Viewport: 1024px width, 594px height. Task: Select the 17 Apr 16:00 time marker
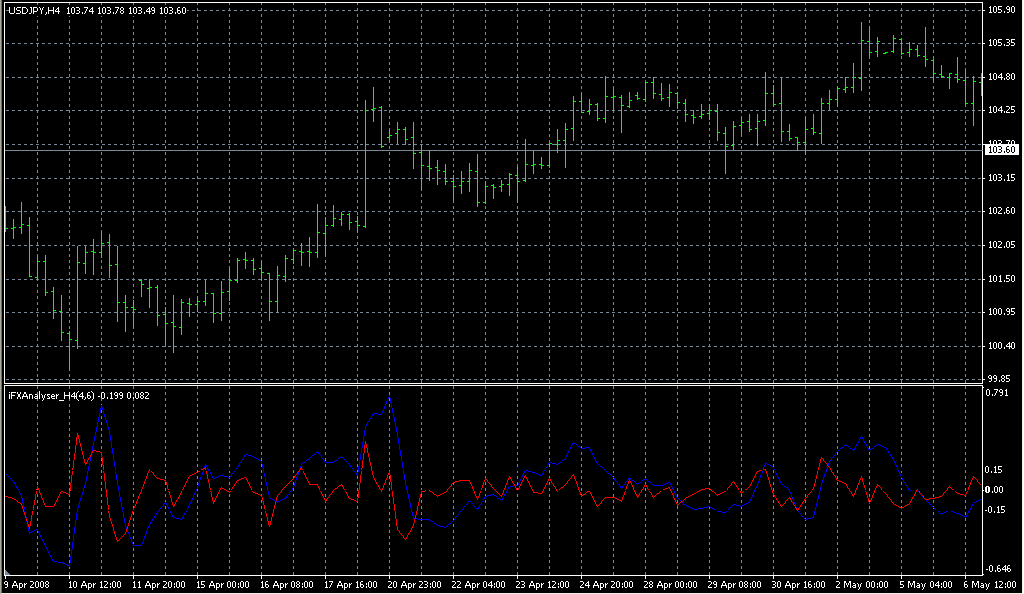(x=348, y=584)
